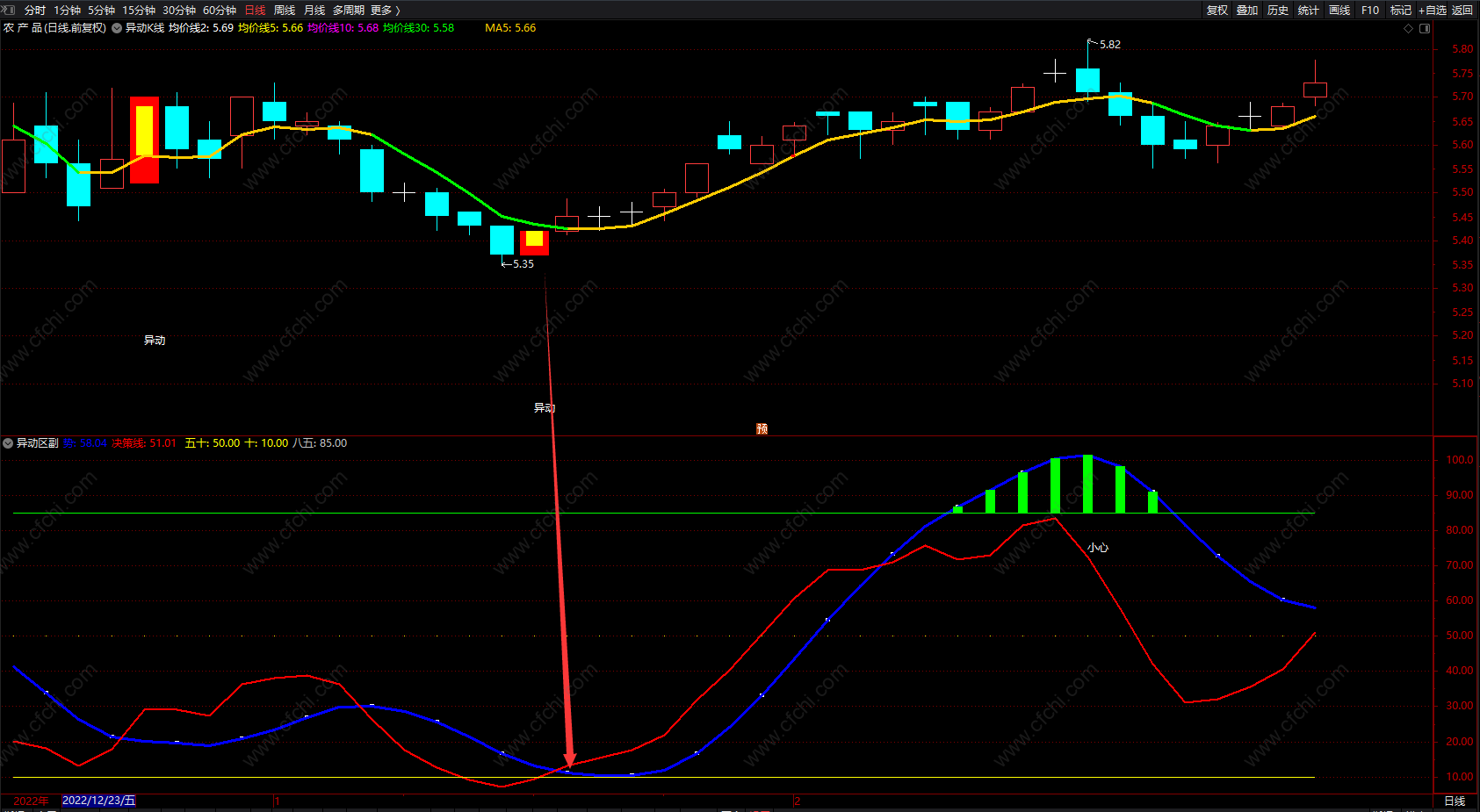
Task: Select the 分时 intraday tab
Action: click(35, 10)
